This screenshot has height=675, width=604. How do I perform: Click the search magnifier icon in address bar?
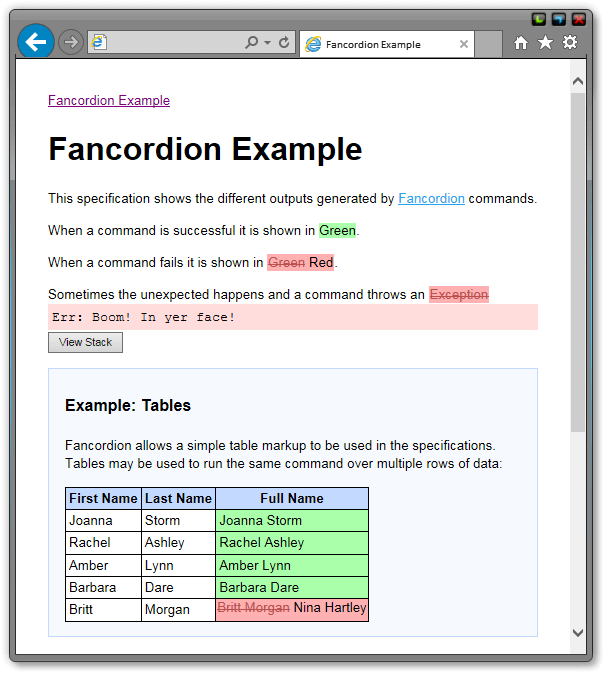[x=251, y=42]
